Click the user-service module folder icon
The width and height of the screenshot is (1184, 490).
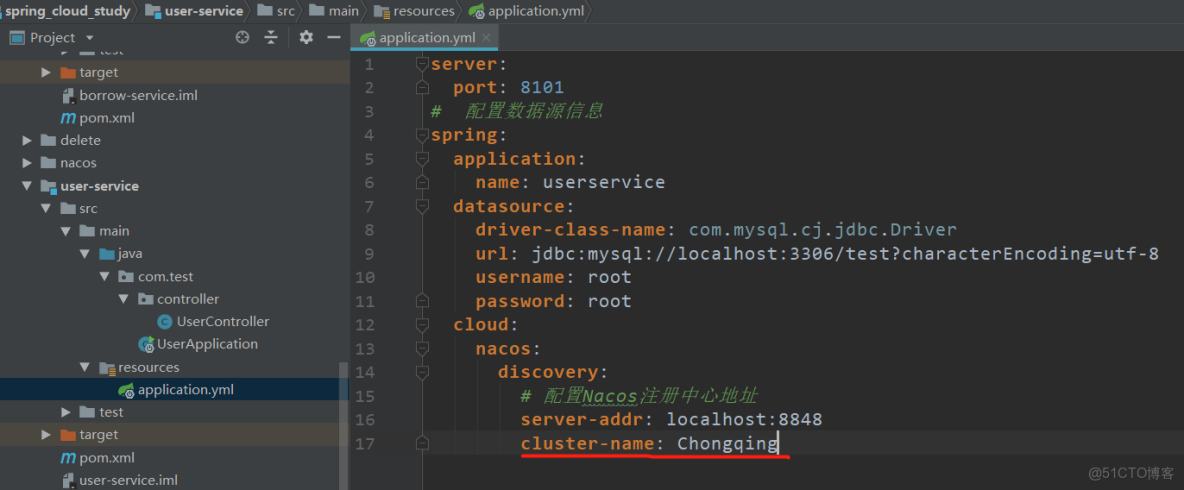click(48, 186)
